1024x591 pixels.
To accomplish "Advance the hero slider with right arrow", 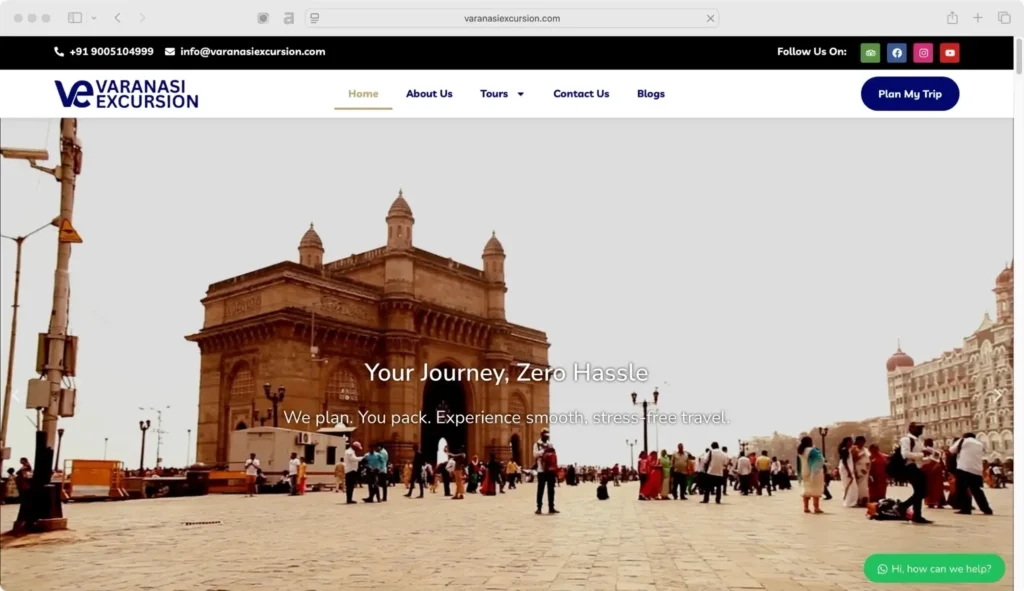I will click(x=998, y=393).
